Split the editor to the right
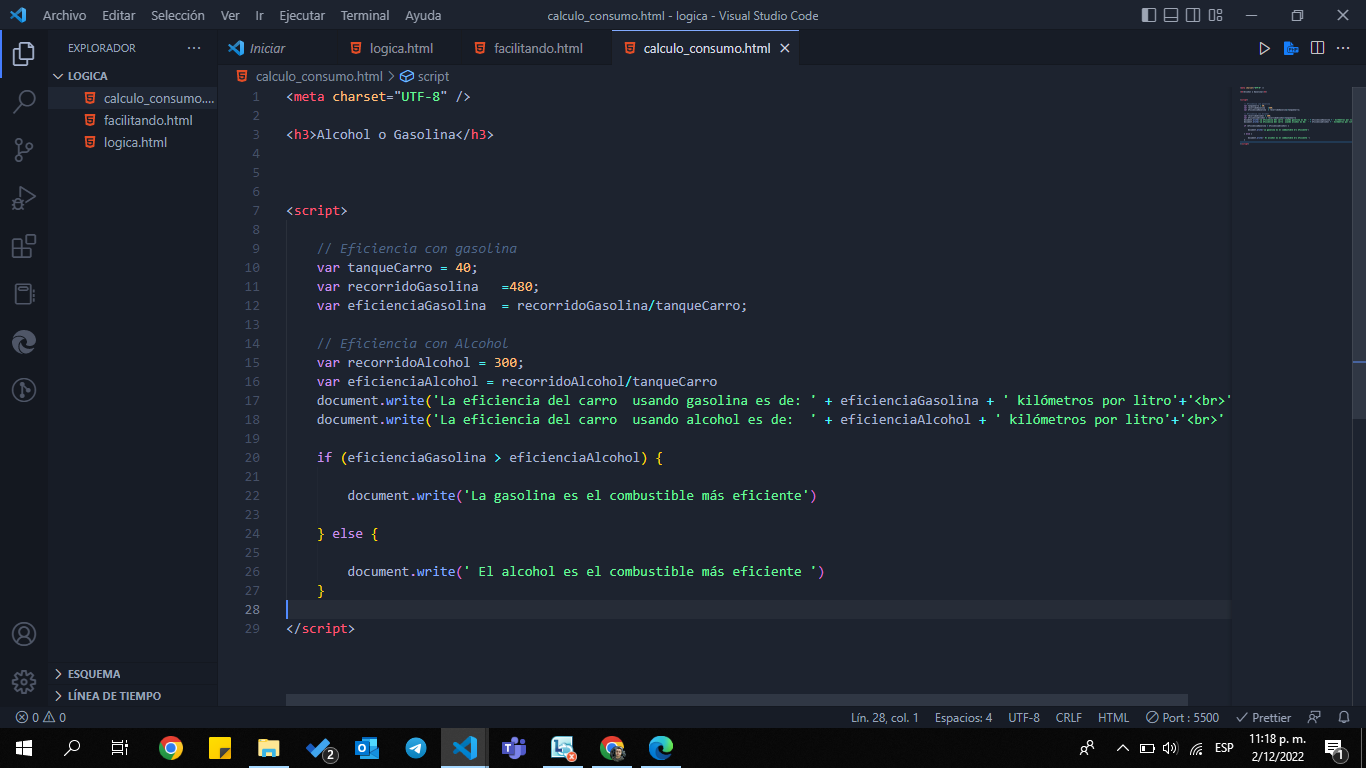This screenshot has width=1366, height=768. pyautogui.click(x=1318, y=48)
